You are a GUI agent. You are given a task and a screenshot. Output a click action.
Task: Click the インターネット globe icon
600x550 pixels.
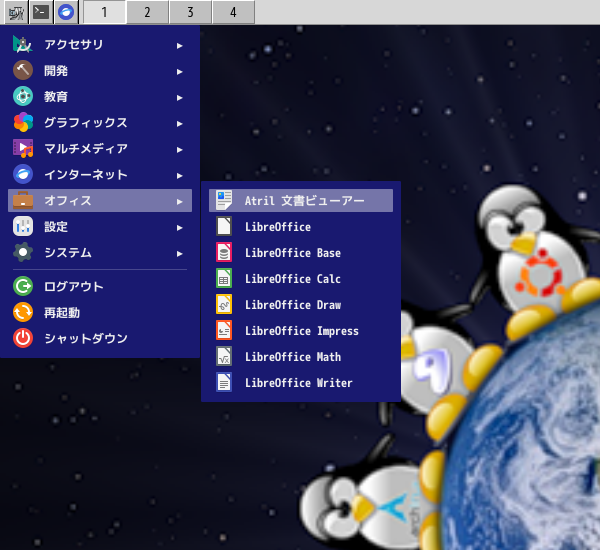[23, 175]
